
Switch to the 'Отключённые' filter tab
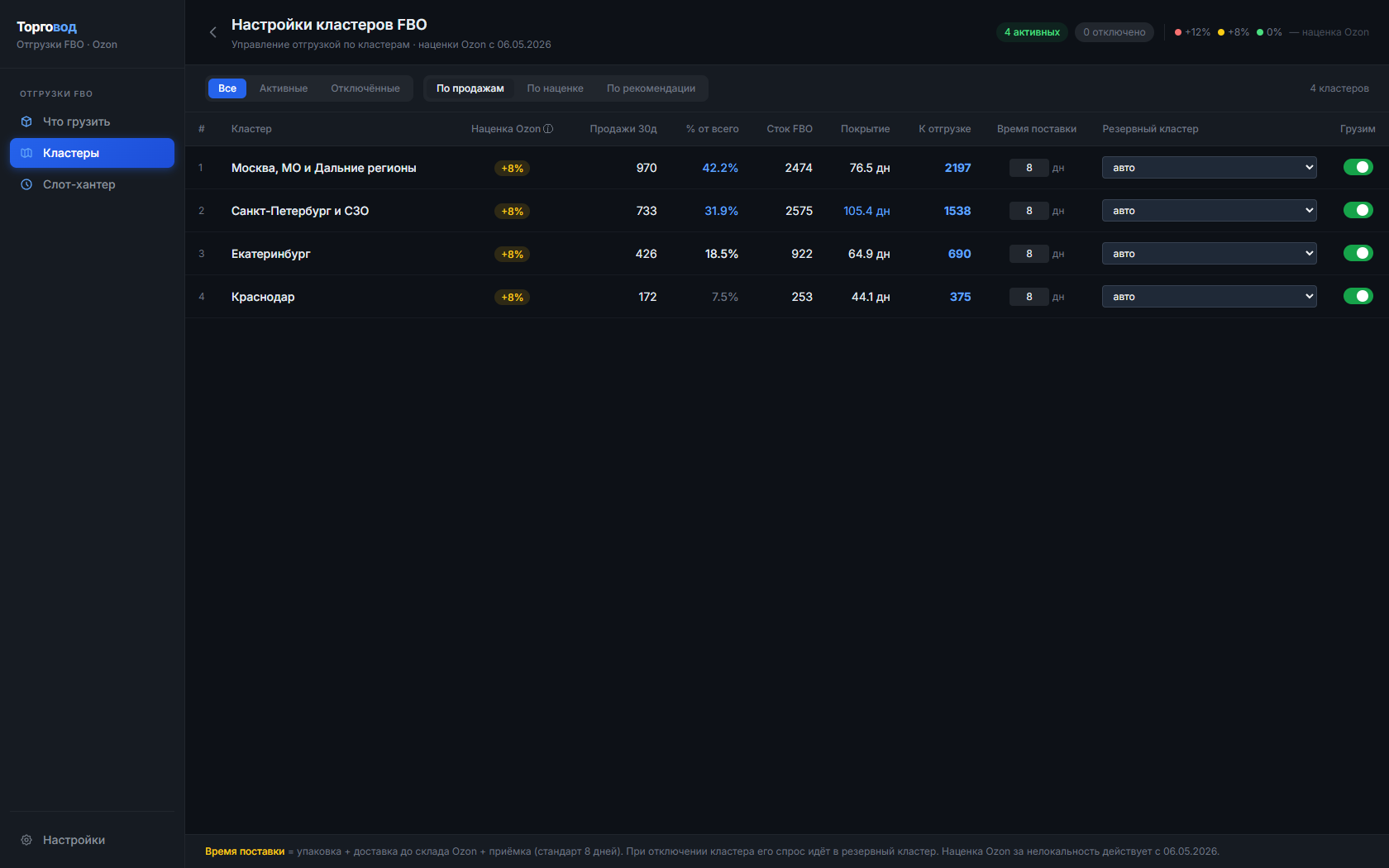coord(365,88)
